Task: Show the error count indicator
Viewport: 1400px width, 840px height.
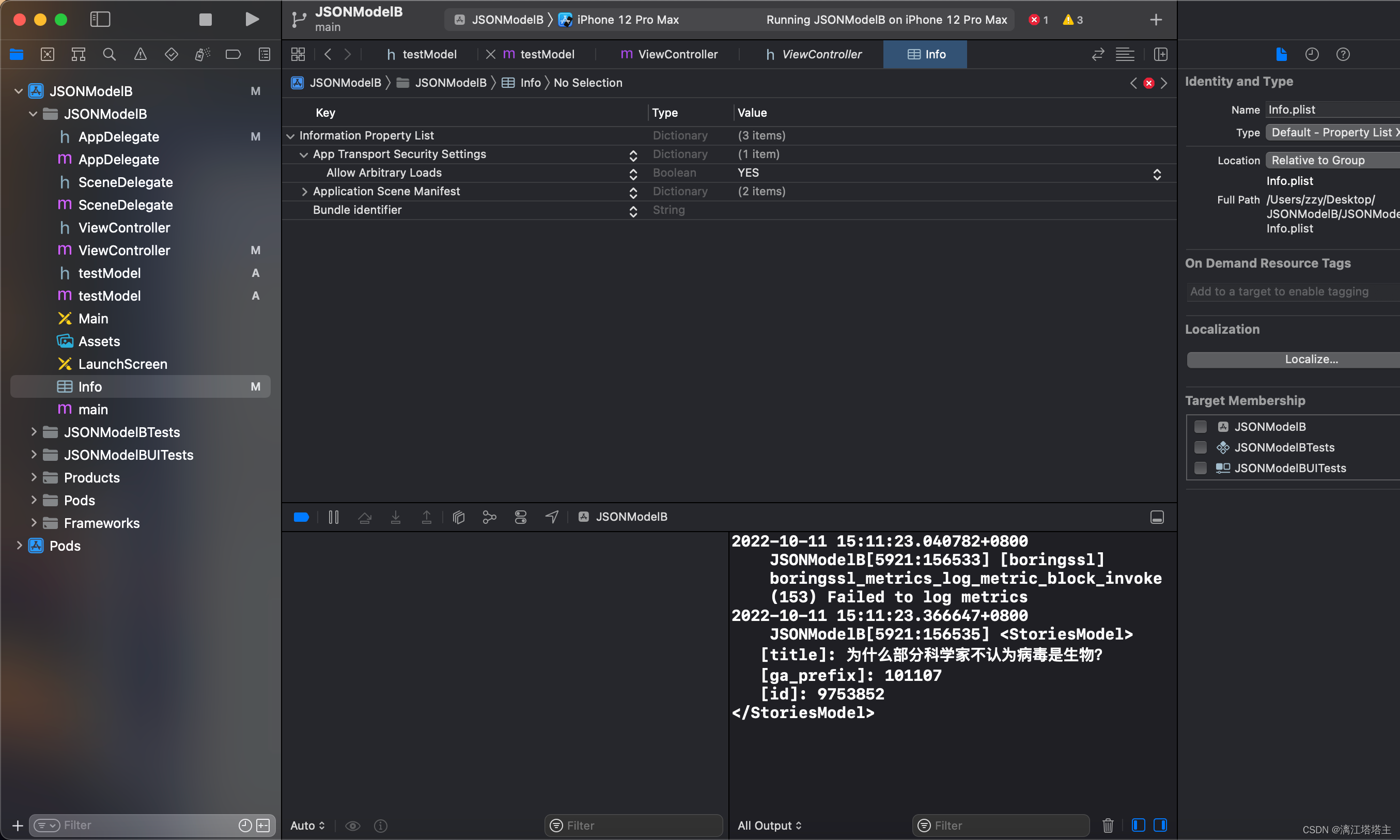Action: (x=1039, y=20)
